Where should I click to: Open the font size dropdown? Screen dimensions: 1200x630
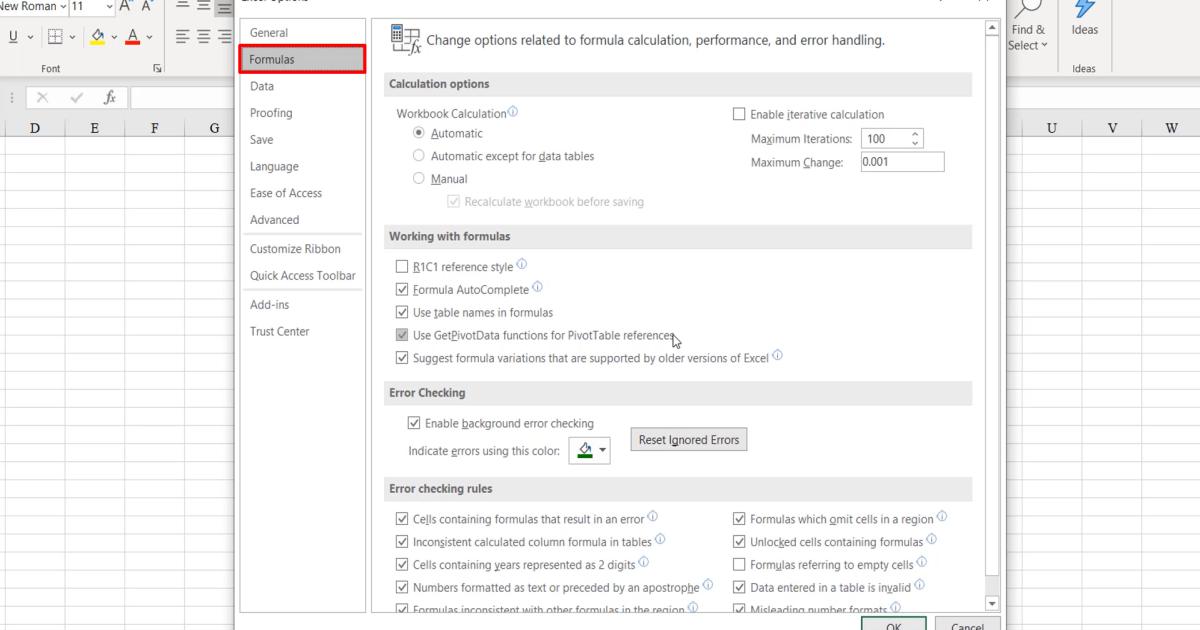point(109,7)
